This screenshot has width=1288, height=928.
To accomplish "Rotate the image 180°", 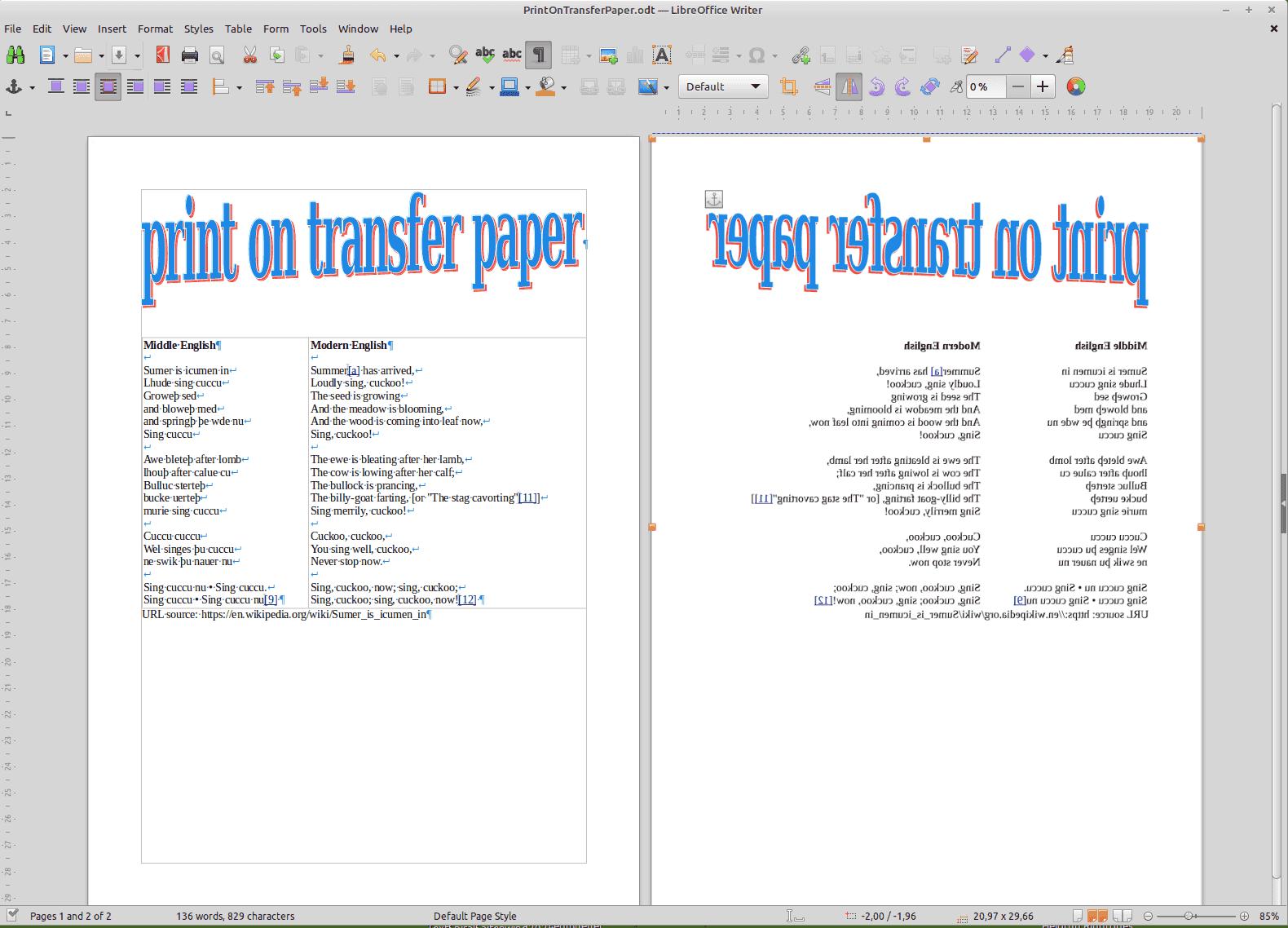I will coord(930,86).
